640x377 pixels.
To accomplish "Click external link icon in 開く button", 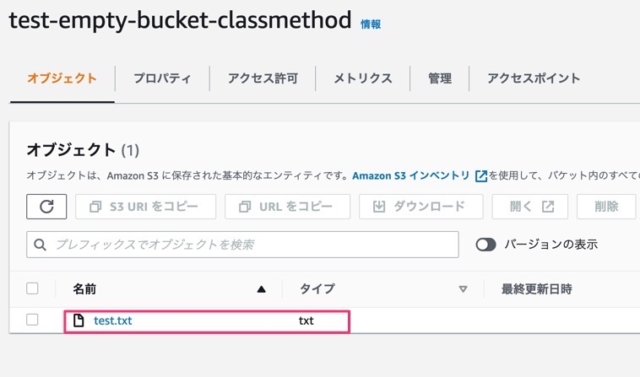I will click(548, 206).
